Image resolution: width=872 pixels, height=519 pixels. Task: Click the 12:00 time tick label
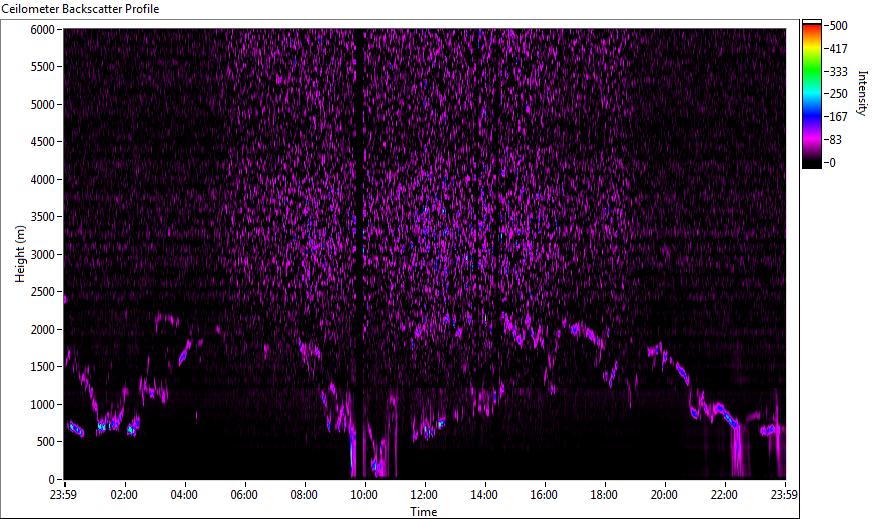424,495
